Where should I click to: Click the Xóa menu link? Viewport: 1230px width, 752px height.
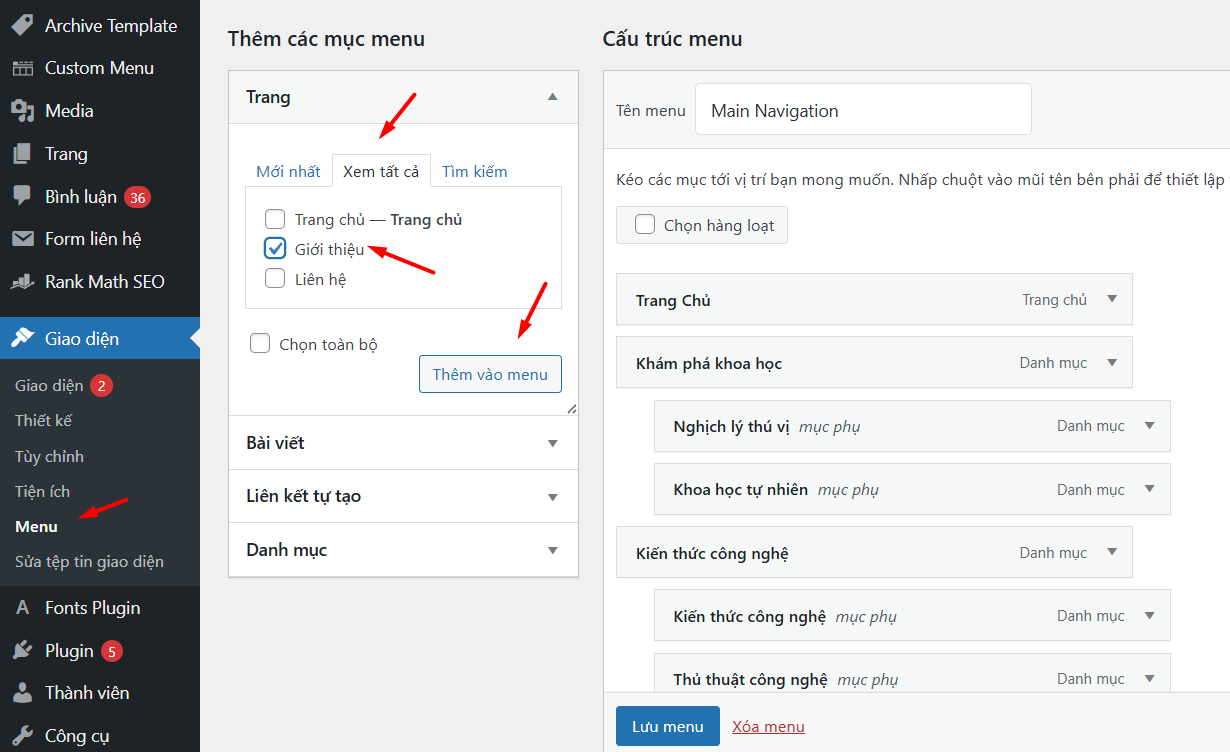point(768,727)
